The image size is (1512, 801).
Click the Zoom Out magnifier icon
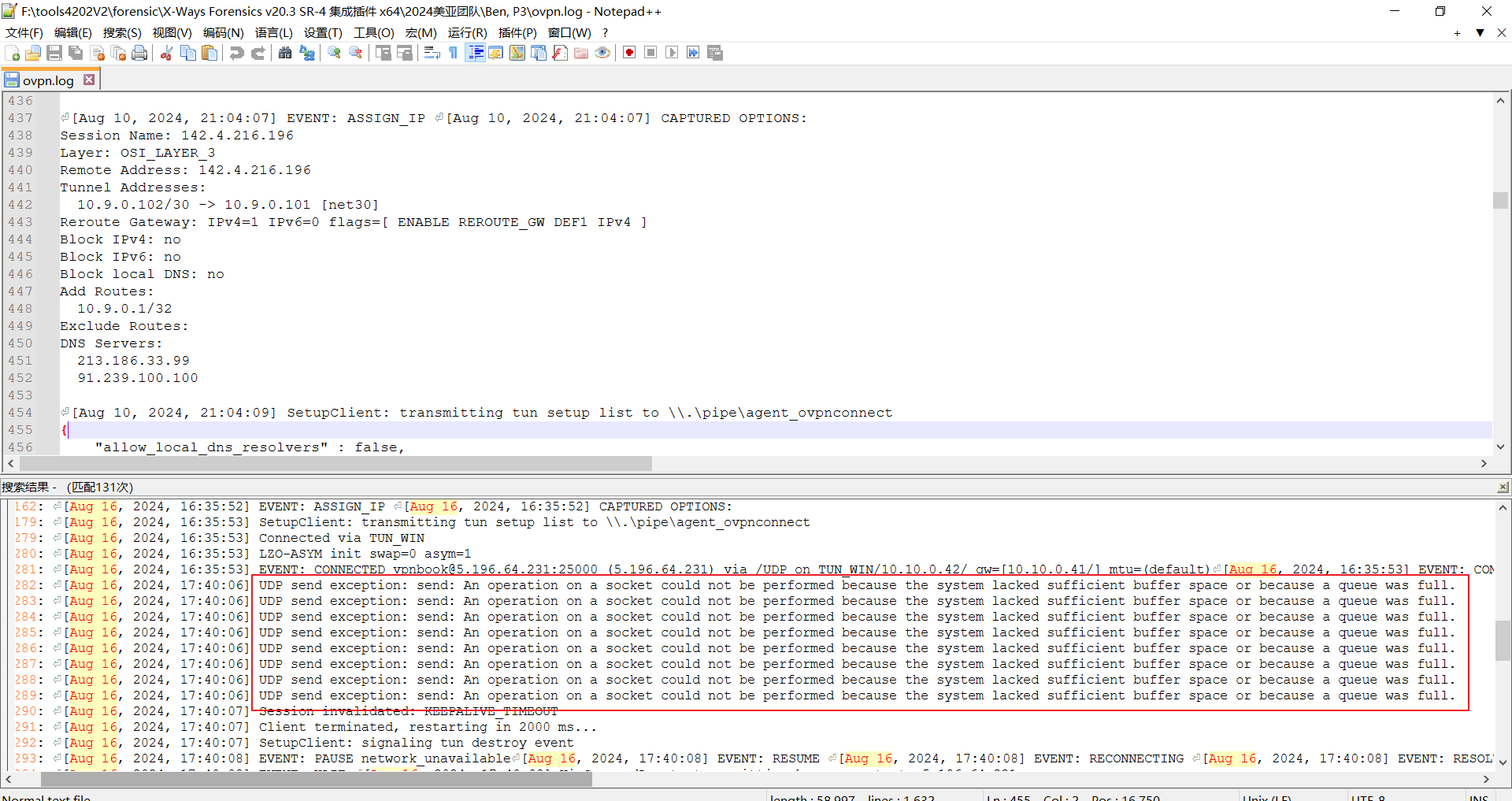point(356,53)
